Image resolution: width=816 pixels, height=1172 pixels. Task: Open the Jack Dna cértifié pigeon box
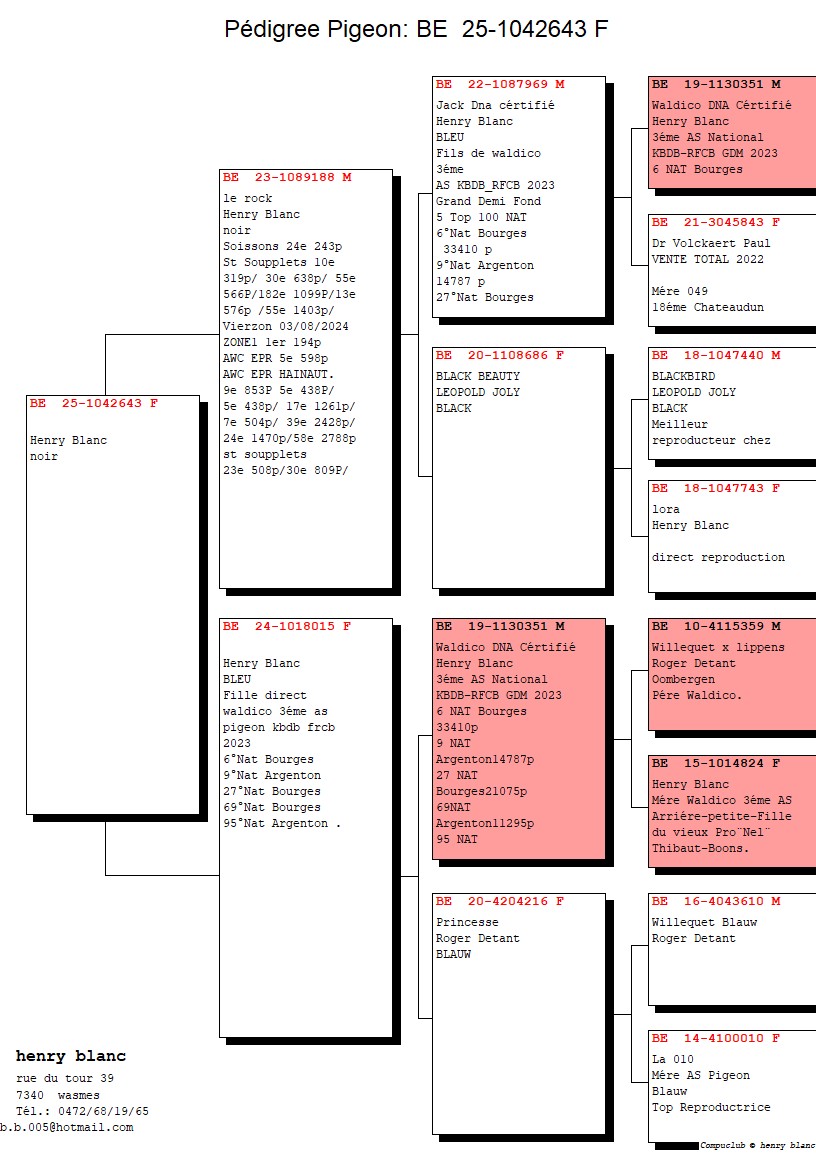coord(519,196)
